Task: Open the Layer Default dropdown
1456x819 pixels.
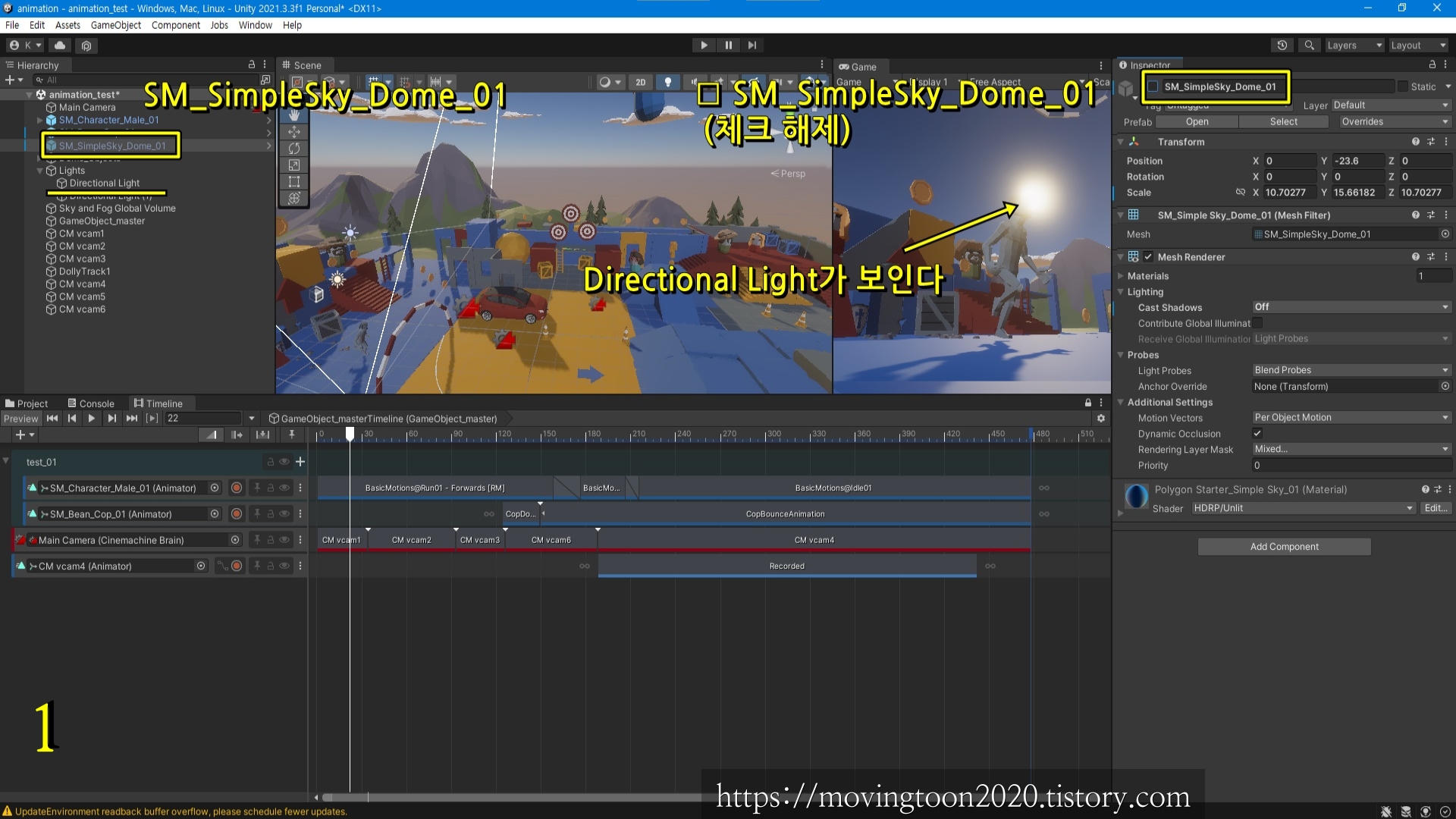Action: (1392, 105)
